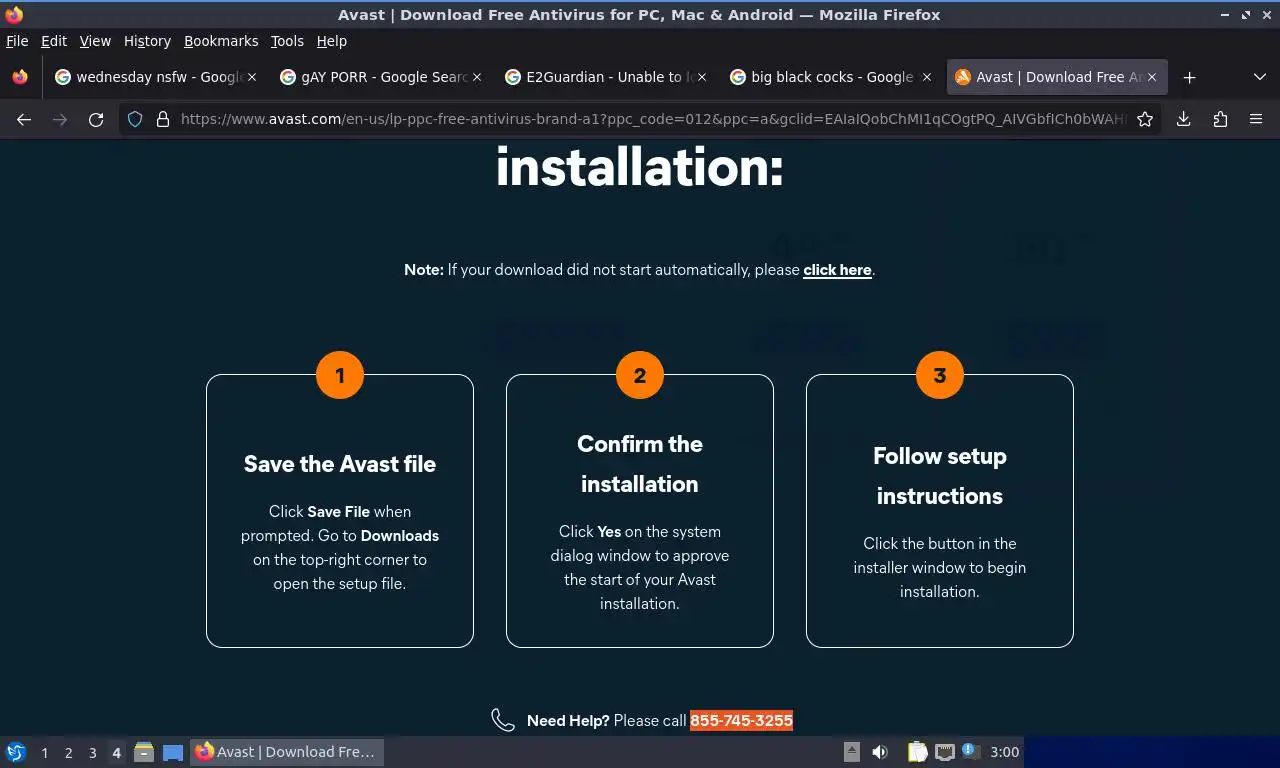Open the Tools menu
The image size is (1280, 768).
(287, 41)
